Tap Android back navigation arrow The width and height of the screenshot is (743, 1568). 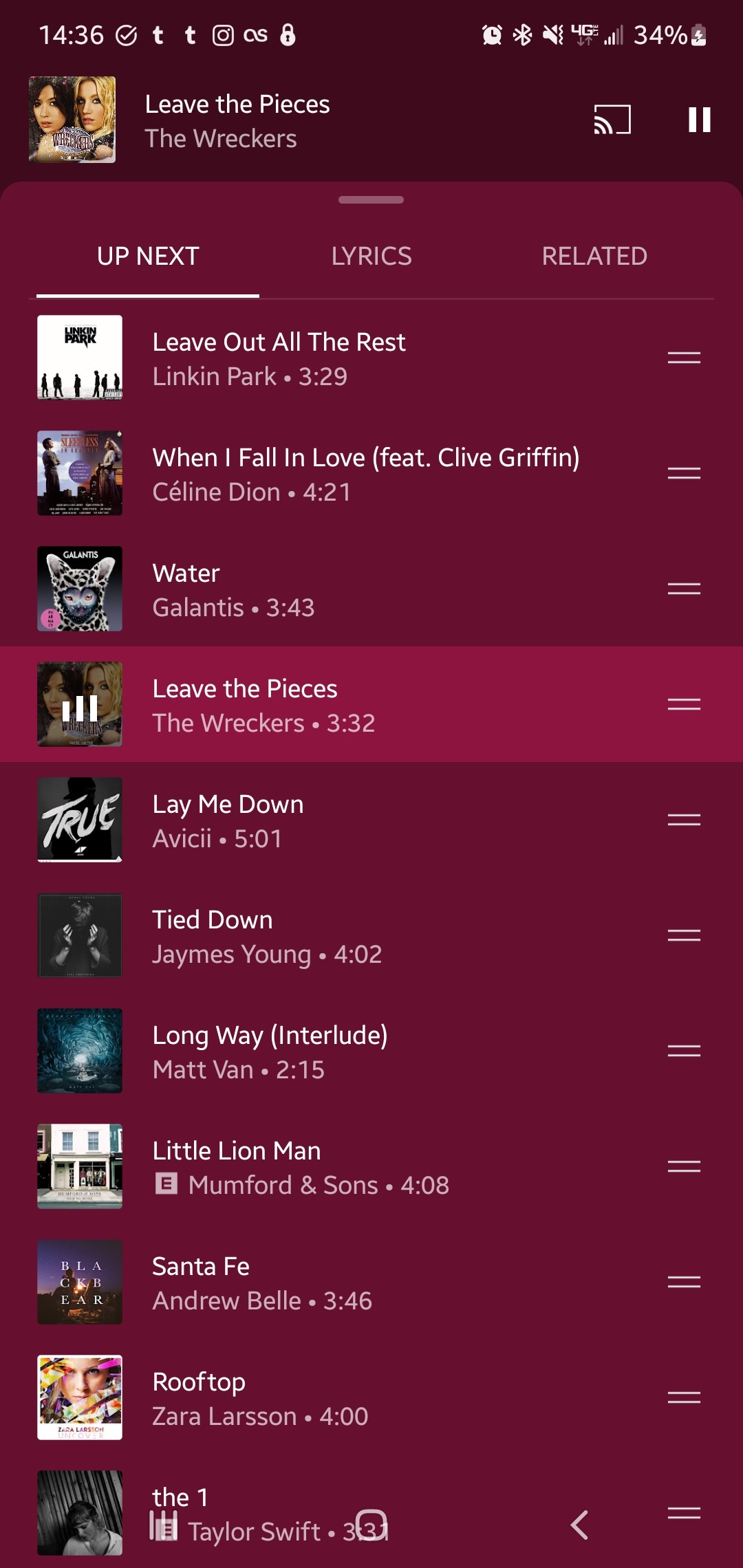tap(579, 1525)
